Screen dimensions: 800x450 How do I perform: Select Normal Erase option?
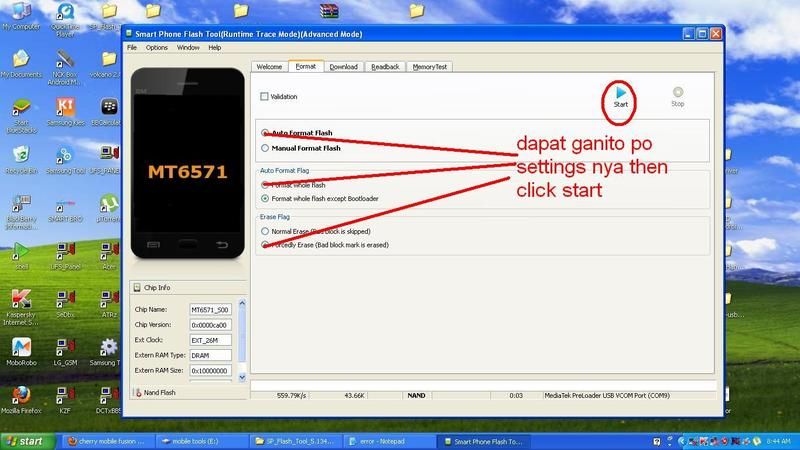(265, 231)
